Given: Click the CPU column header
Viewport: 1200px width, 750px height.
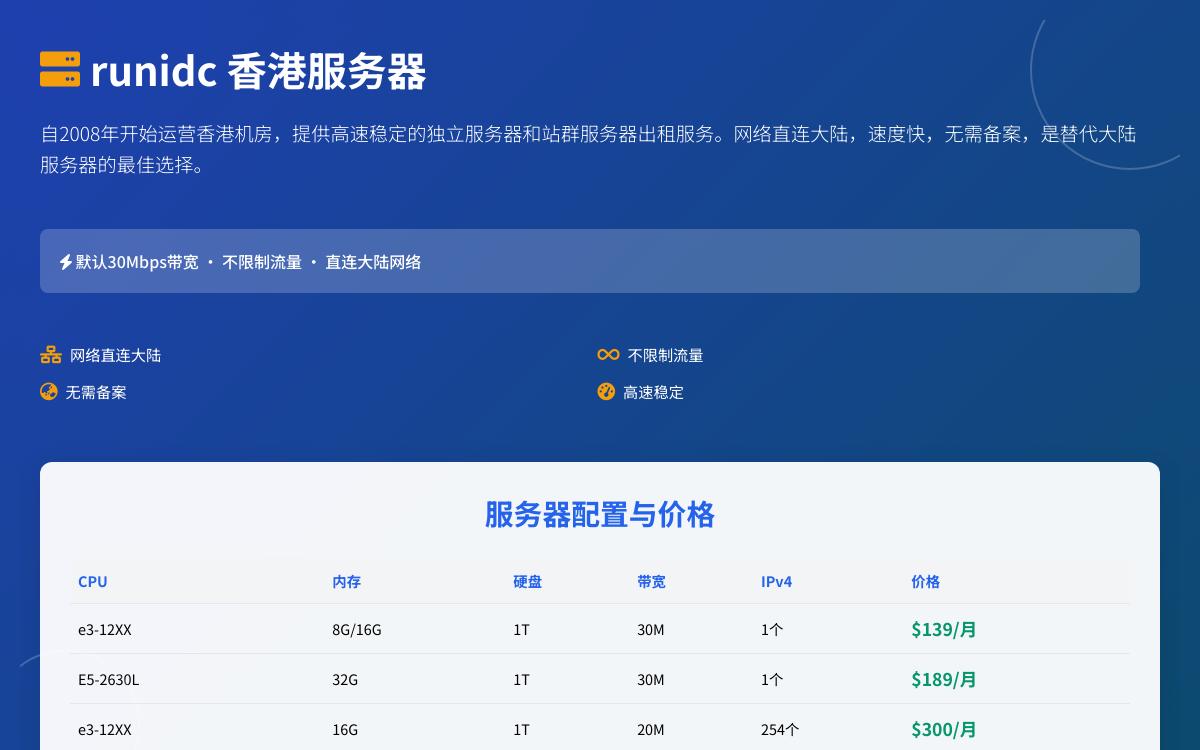Looking at the screenshot, I should tap(93, 581).
